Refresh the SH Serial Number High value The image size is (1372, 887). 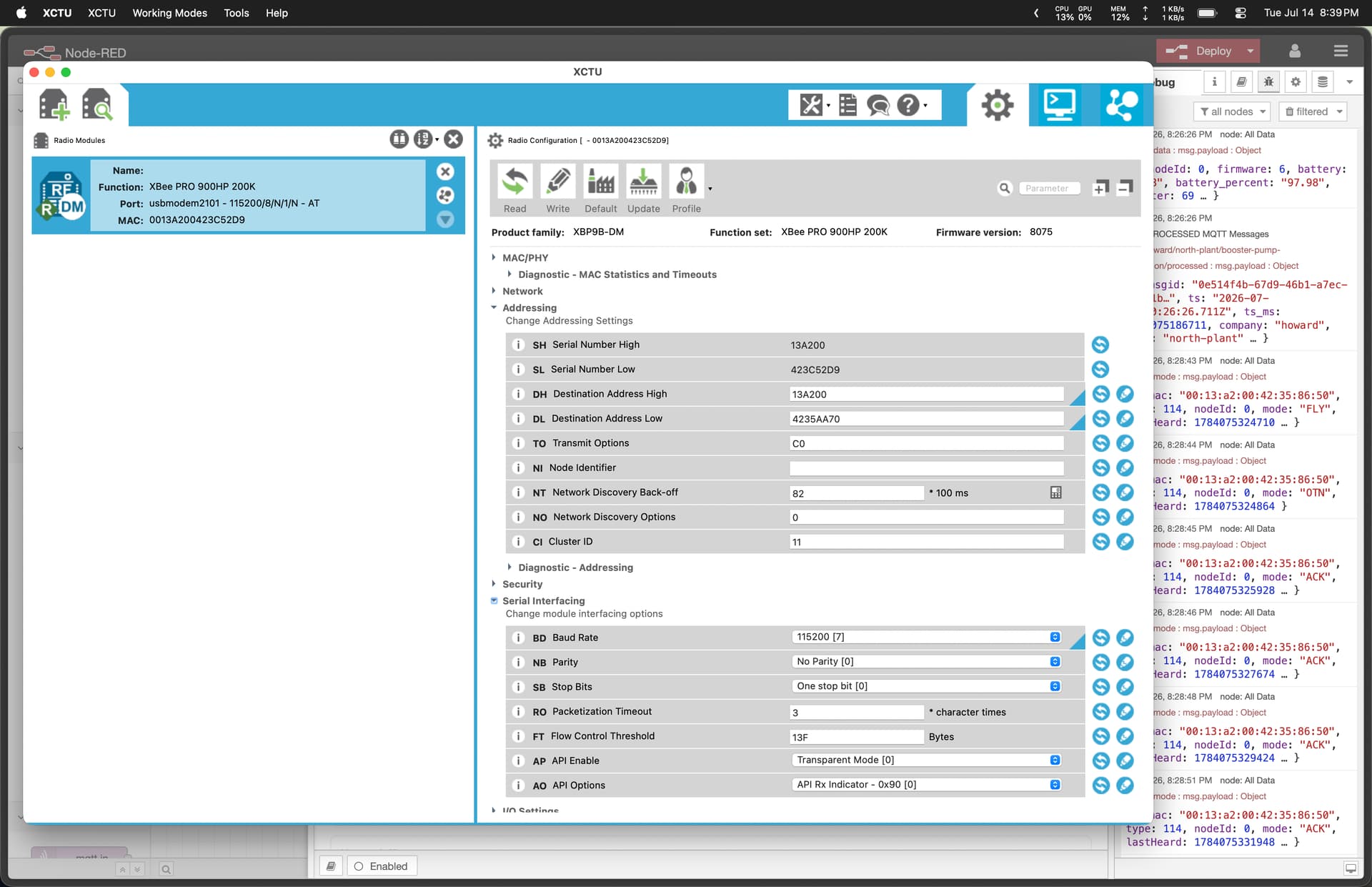click(x=1100, y=345)
